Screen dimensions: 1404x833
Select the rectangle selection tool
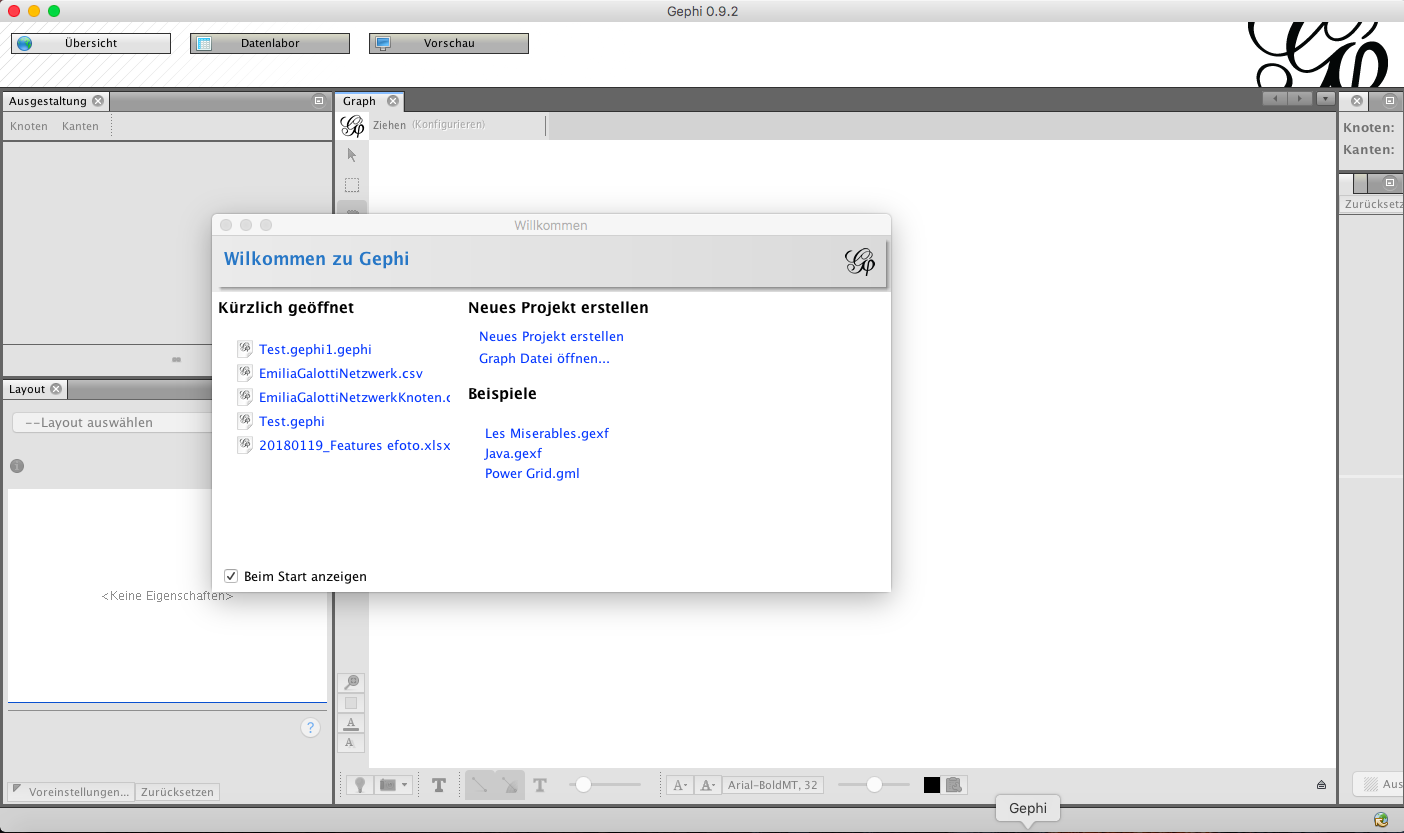(x=351, y=185)
